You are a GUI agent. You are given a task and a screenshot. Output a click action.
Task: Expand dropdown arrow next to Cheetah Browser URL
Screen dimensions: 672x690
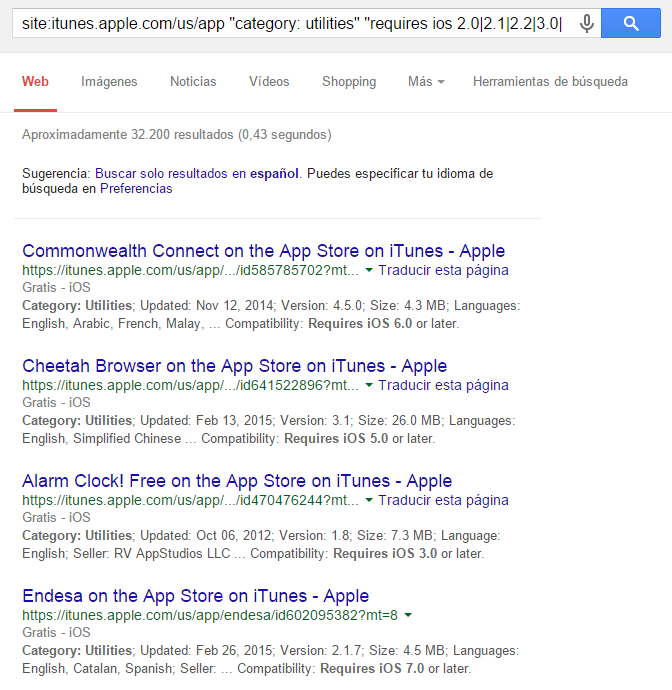pos(369,385)
